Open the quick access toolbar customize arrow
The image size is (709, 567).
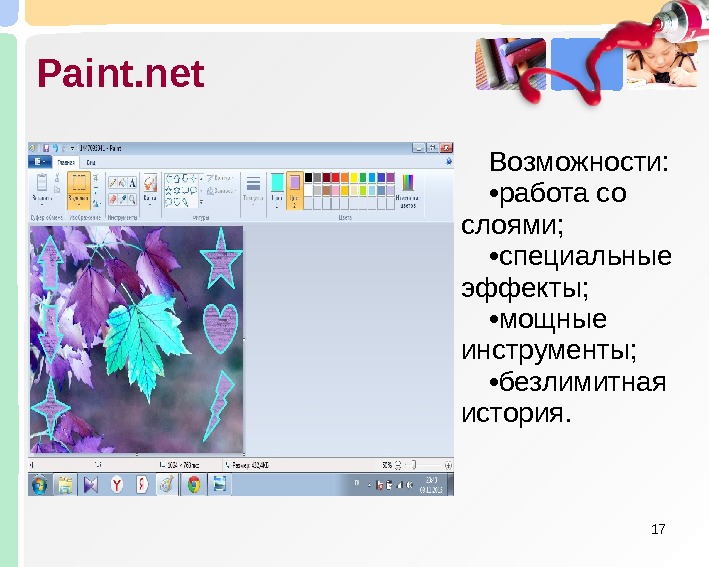click(x=73, y=148)
